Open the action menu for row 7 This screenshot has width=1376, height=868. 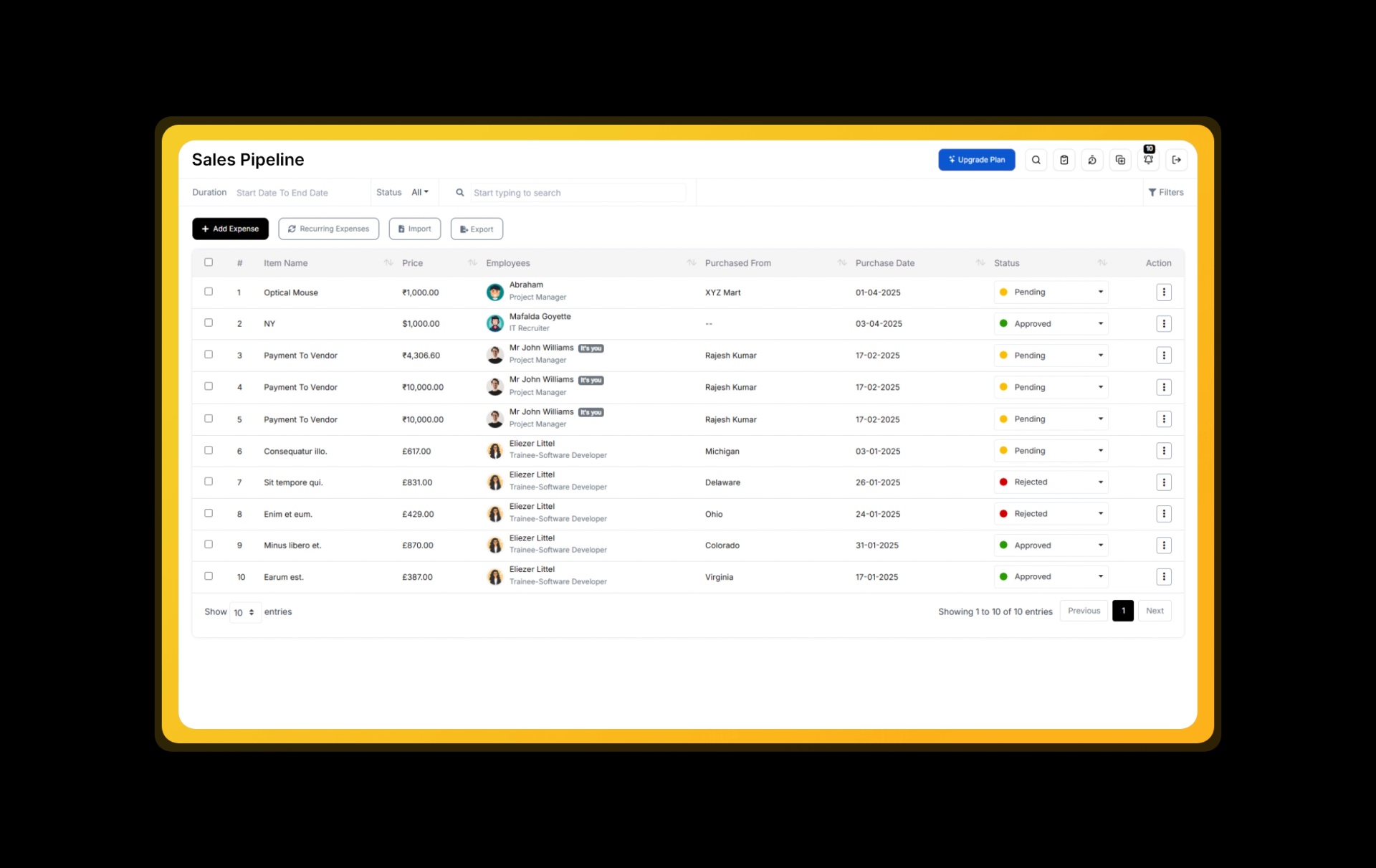coord(1163,482)
